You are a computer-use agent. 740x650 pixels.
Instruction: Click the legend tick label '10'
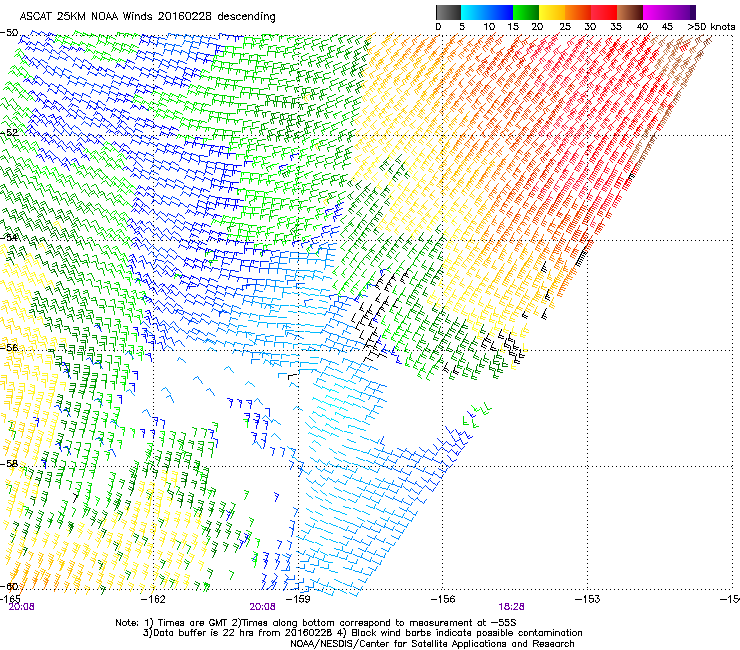(x=489, y=27)
